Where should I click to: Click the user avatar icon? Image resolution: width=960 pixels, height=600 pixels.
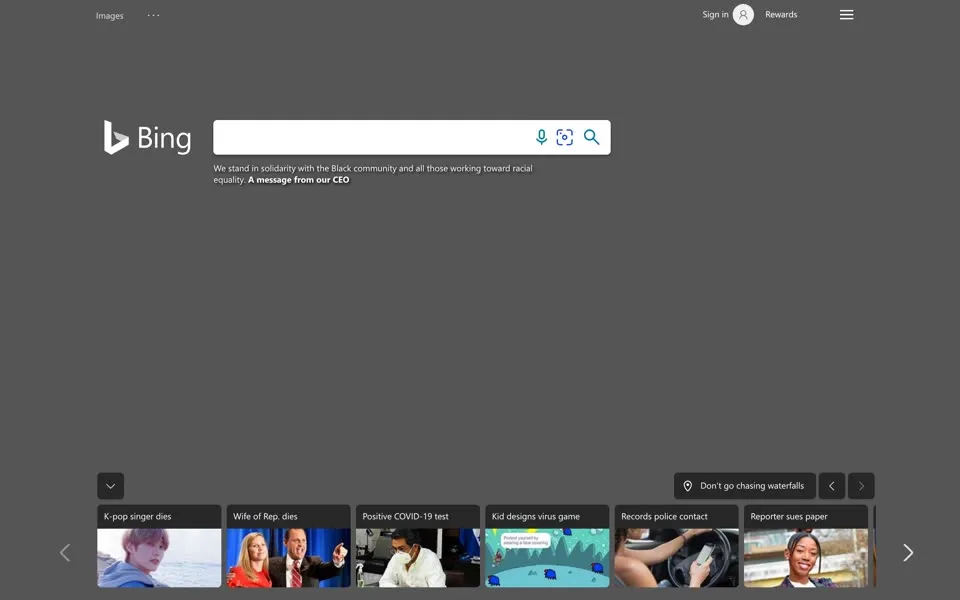[x=743, y=15]
